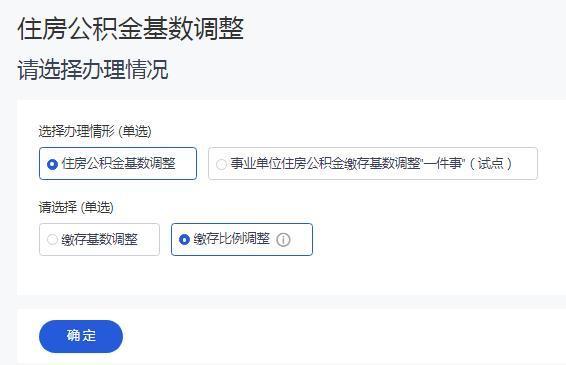Click the blank area of the form panel
Image resolution: width=566 pixels, height=365 pixels.
(x=433, y=253)
